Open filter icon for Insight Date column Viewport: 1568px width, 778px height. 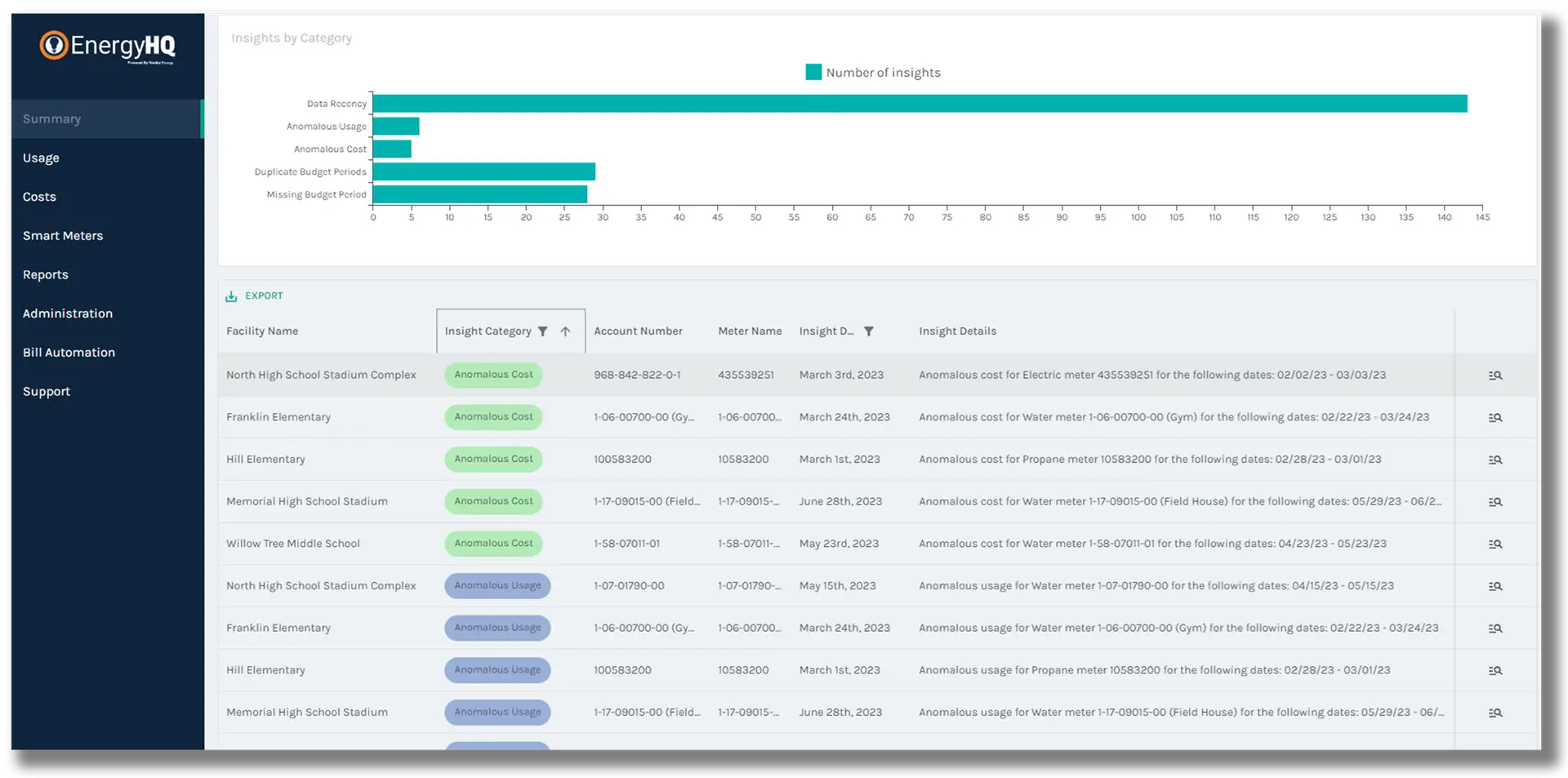pyautogui.click(x=869, y=331)
